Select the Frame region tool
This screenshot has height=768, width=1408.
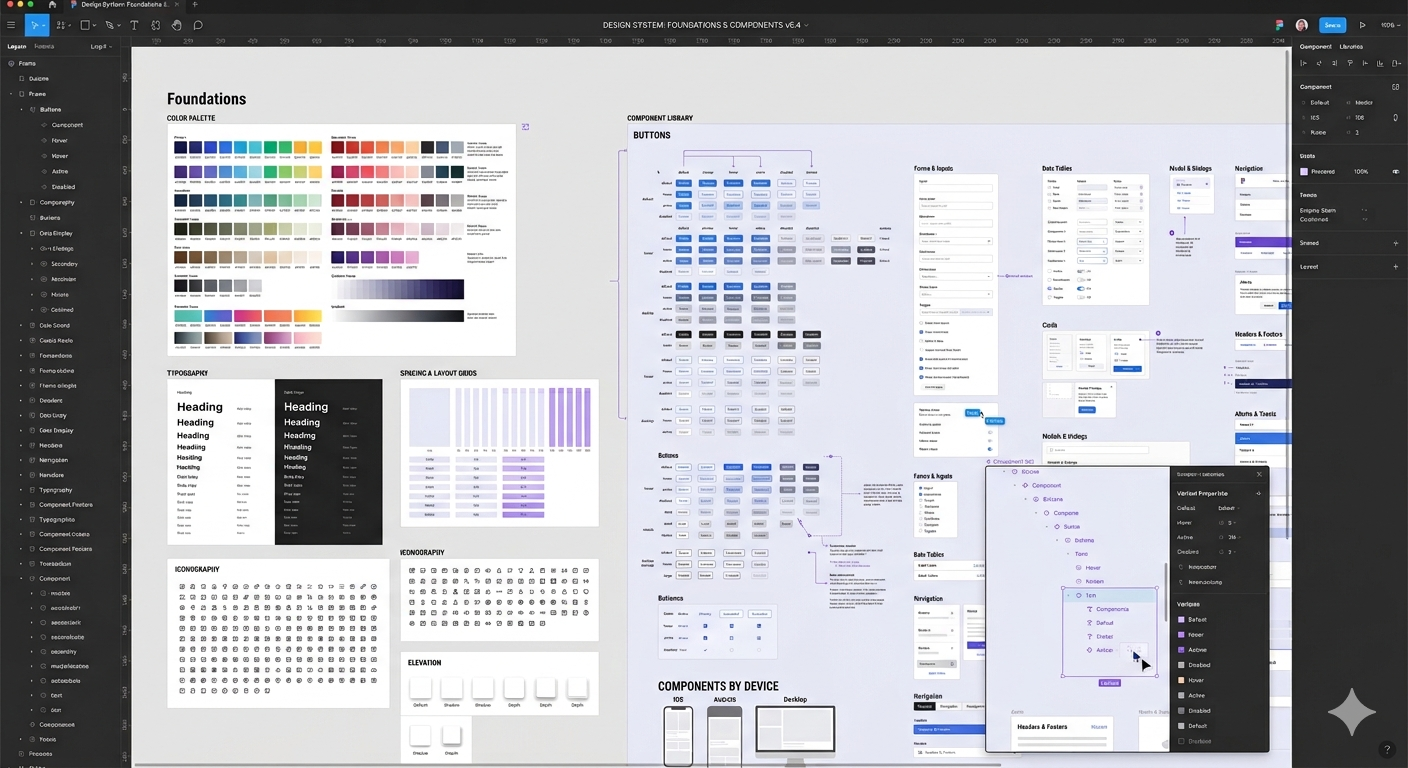point(60,25)
